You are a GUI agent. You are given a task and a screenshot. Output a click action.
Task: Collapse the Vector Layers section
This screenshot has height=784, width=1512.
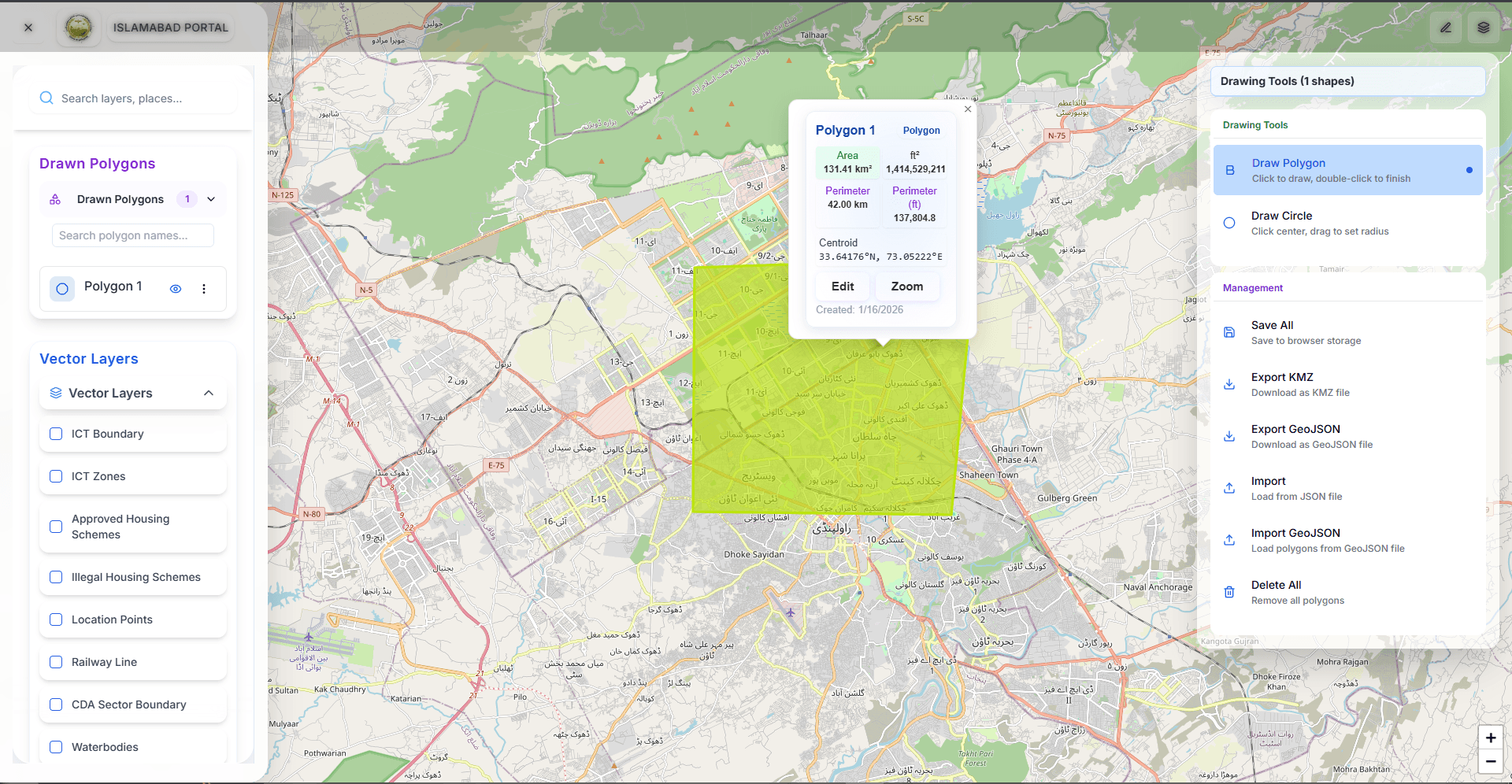click(x=208, y=393)
